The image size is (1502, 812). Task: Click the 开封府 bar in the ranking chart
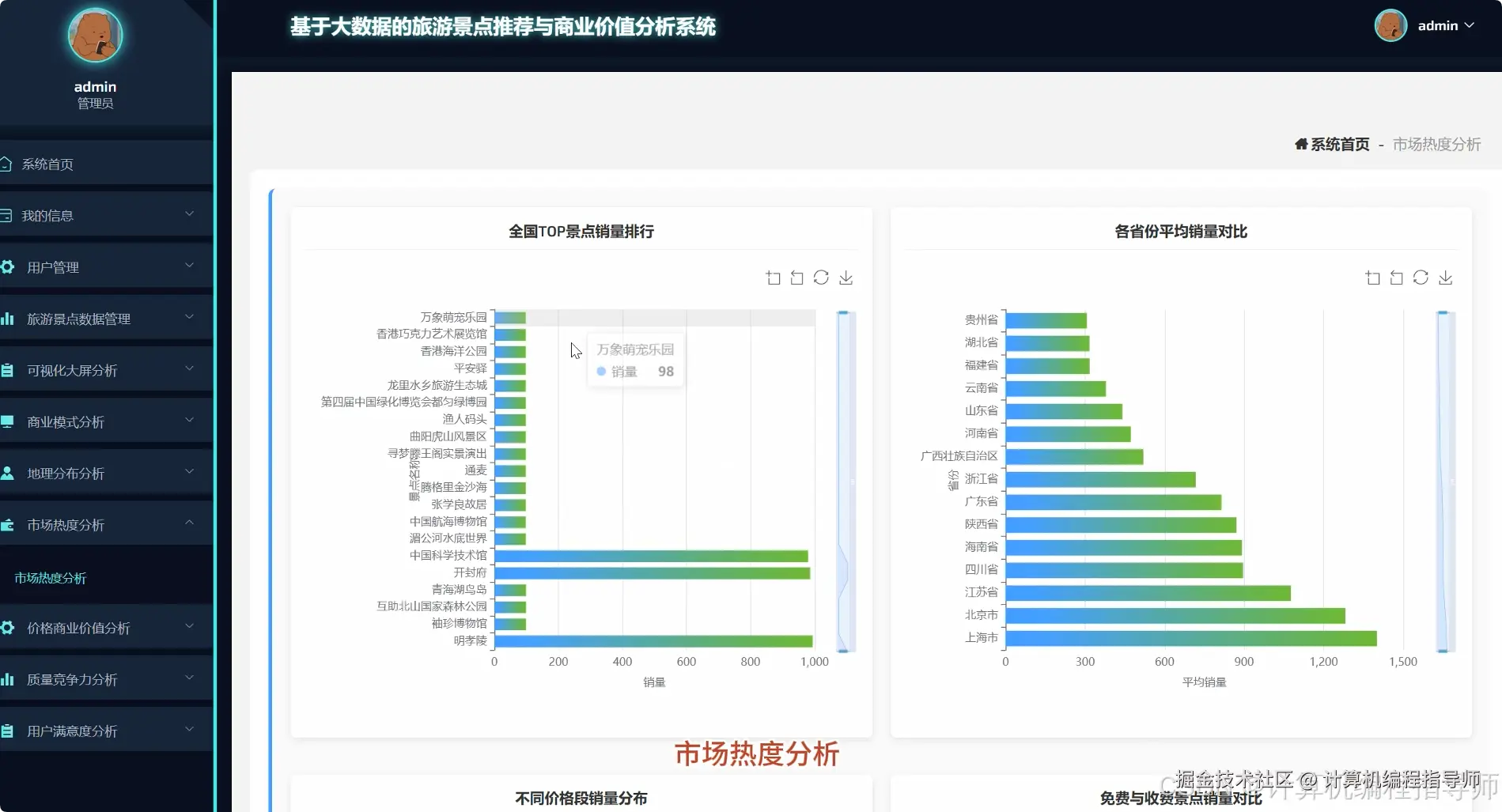[653, 572]
